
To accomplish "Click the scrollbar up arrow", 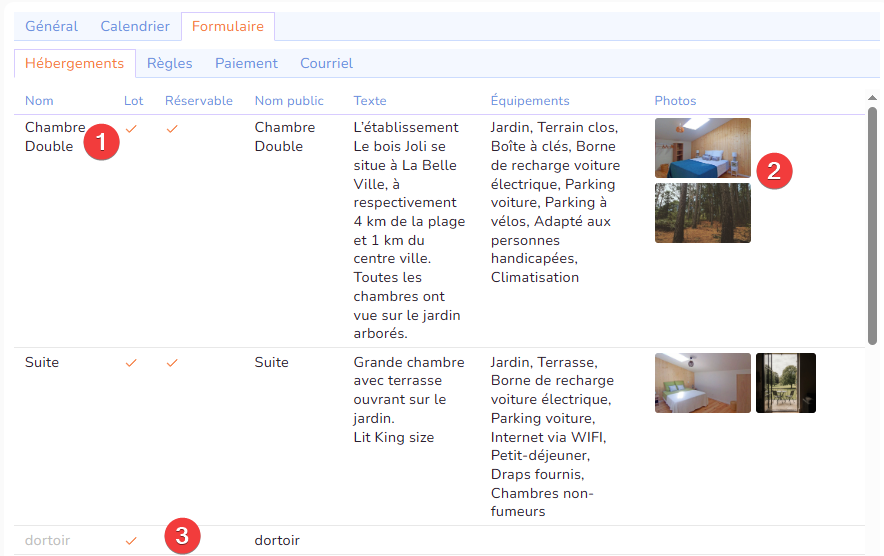I will coord(872,98).
